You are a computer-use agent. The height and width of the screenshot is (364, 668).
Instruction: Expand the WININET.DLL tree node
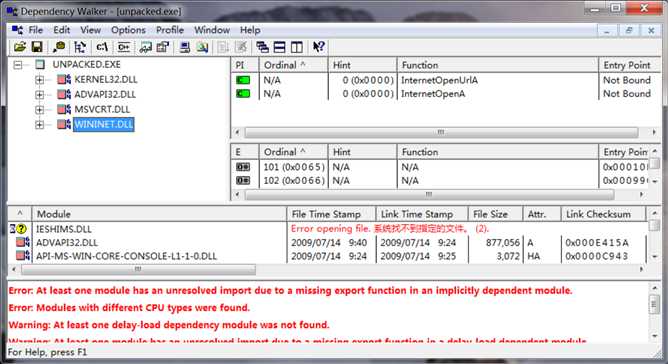(x=39, y=124)
